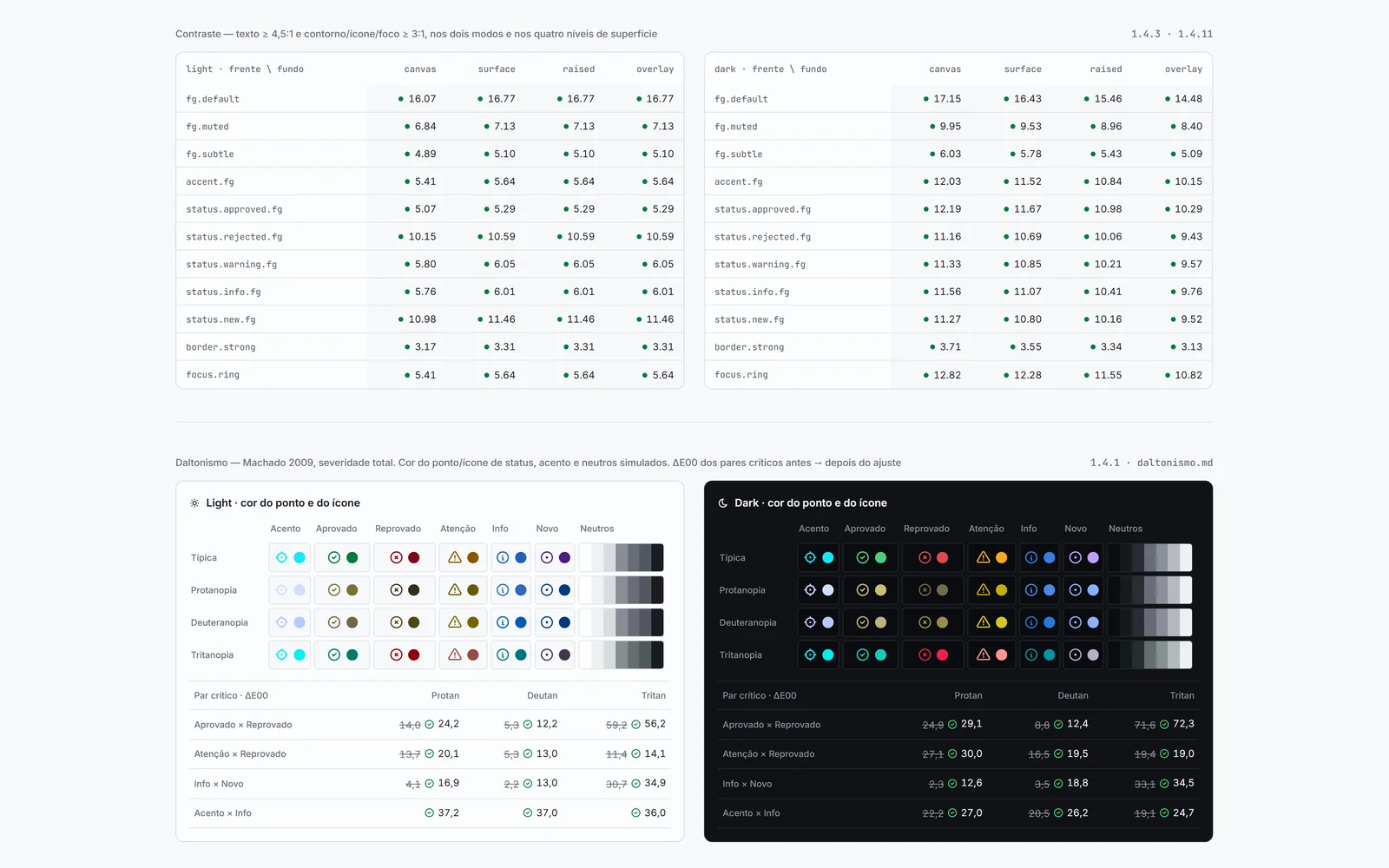Image resolution: width=1389 pixels, height=868 pixels.
Task: Select the Aprovado check icon in Light Típica row
Action: [334, 557]
